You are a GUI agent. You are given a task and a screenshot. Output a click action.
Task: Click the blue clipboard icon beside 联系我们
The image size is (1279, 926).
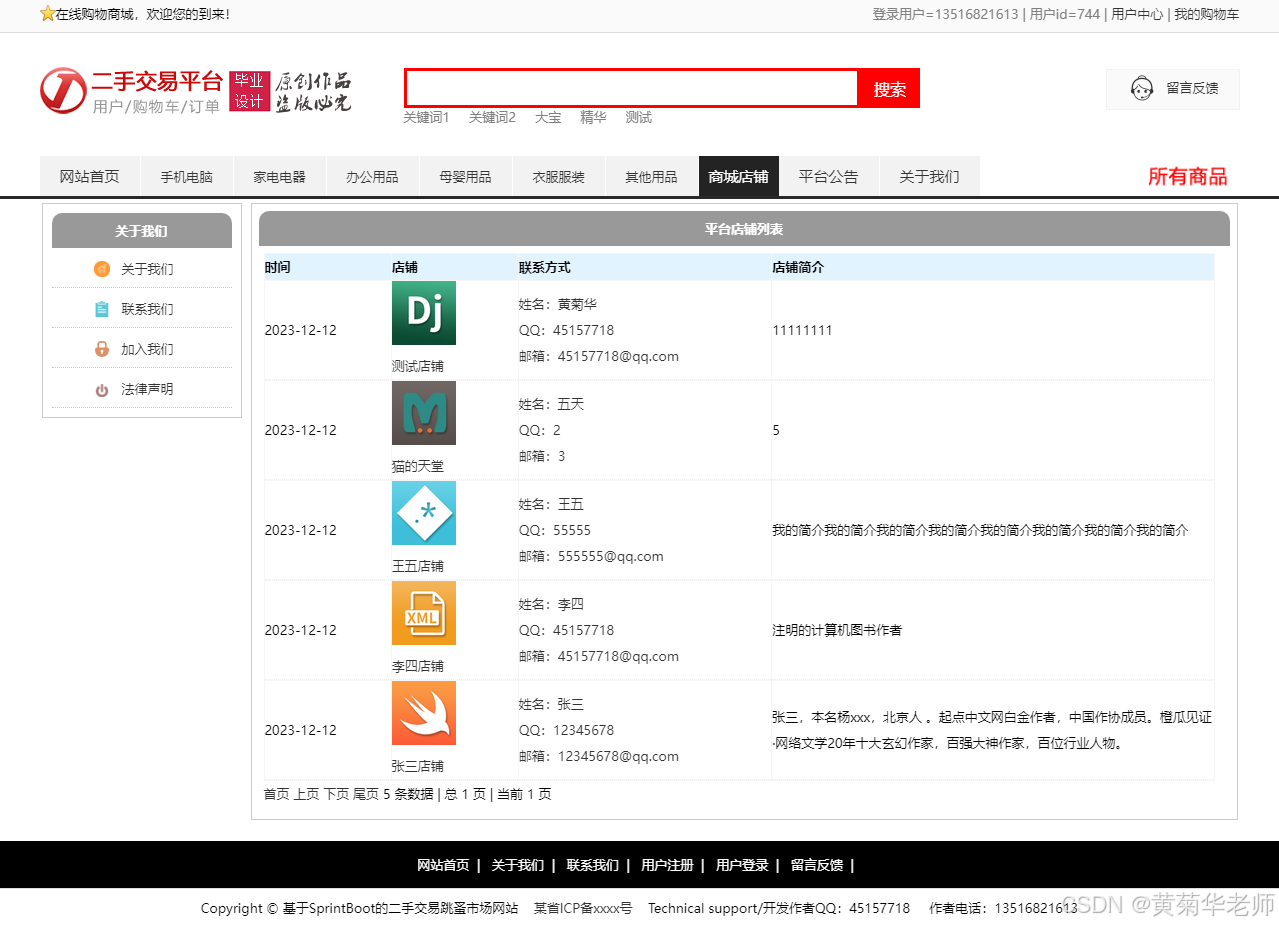click(x=101, y=308)
